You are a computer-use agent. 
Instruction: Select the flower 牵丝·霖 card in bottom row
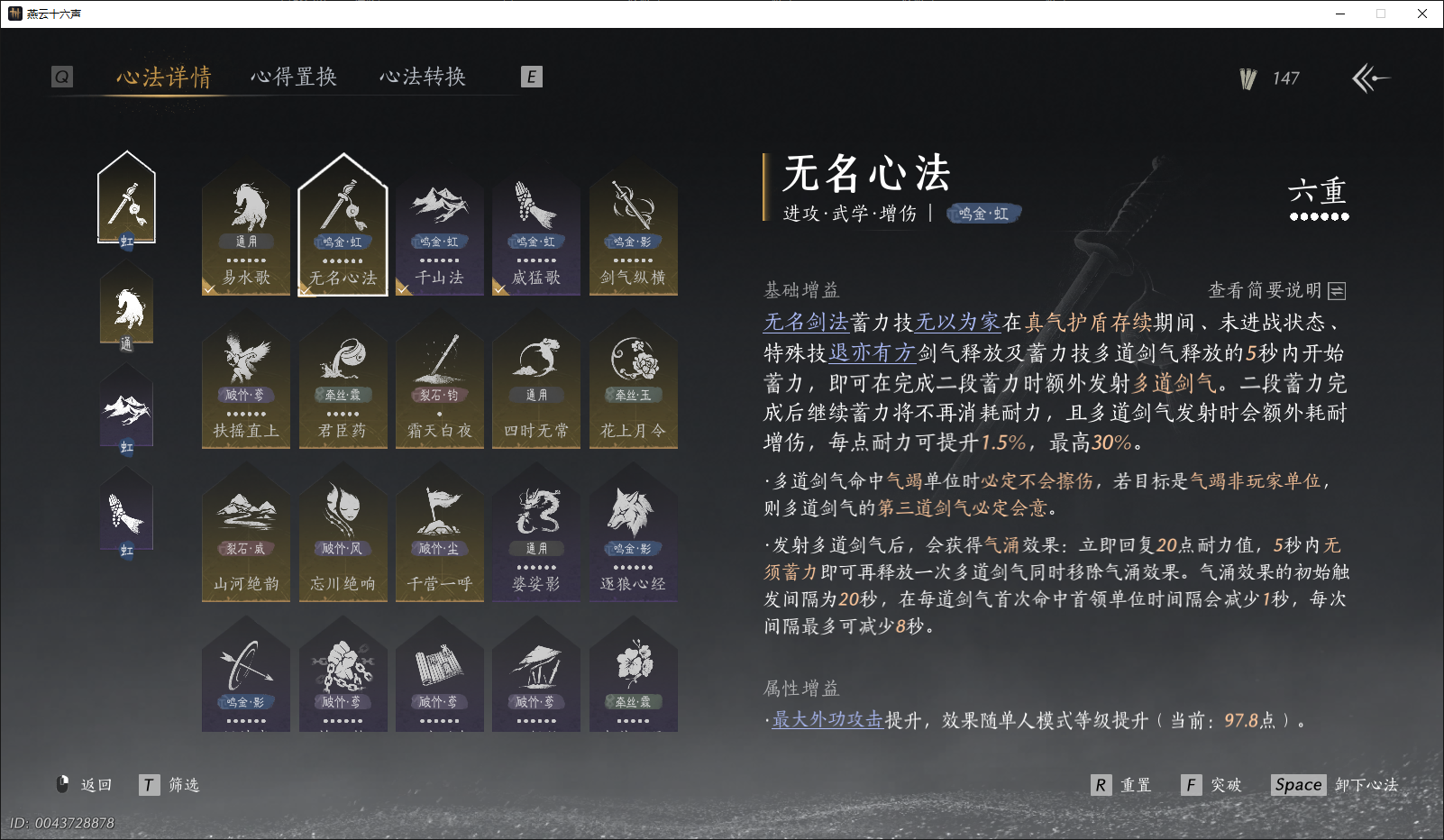tap(633, 674)
